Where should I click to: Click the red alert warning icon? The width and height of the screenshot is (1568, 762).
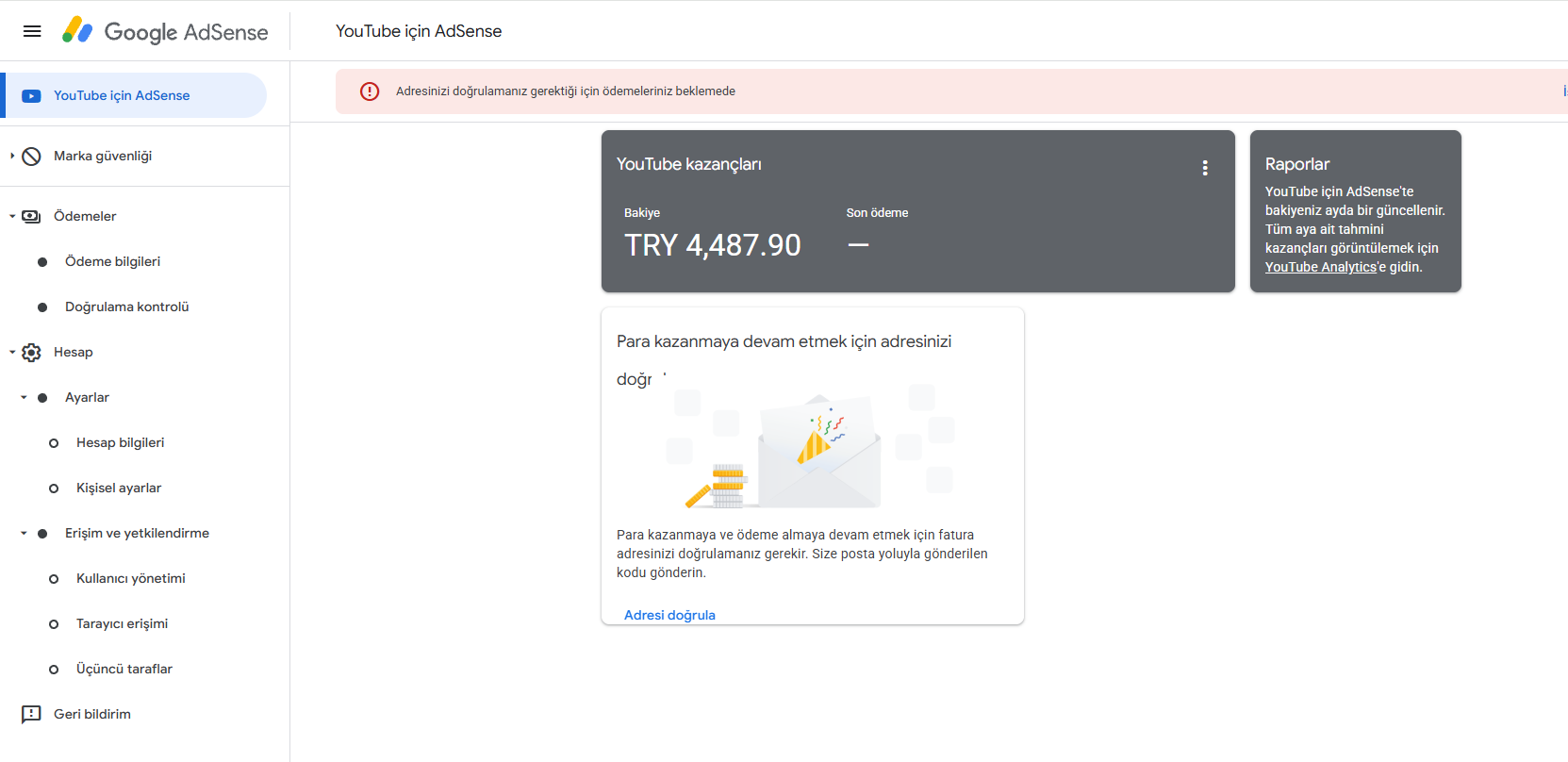[370, 91]
